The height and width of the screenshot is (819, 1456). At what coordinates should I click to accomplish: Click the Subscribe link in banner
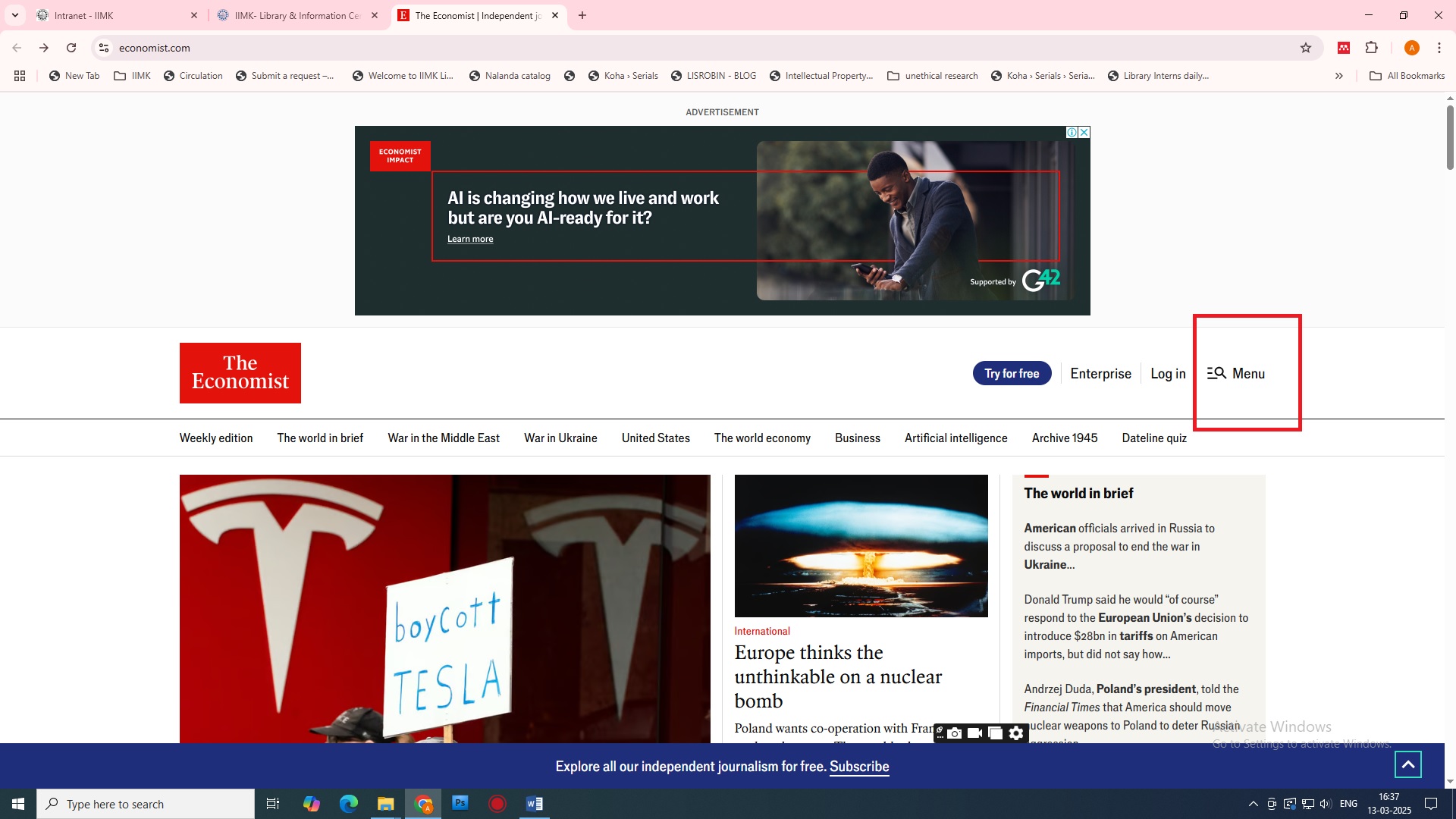click(858, 767)
